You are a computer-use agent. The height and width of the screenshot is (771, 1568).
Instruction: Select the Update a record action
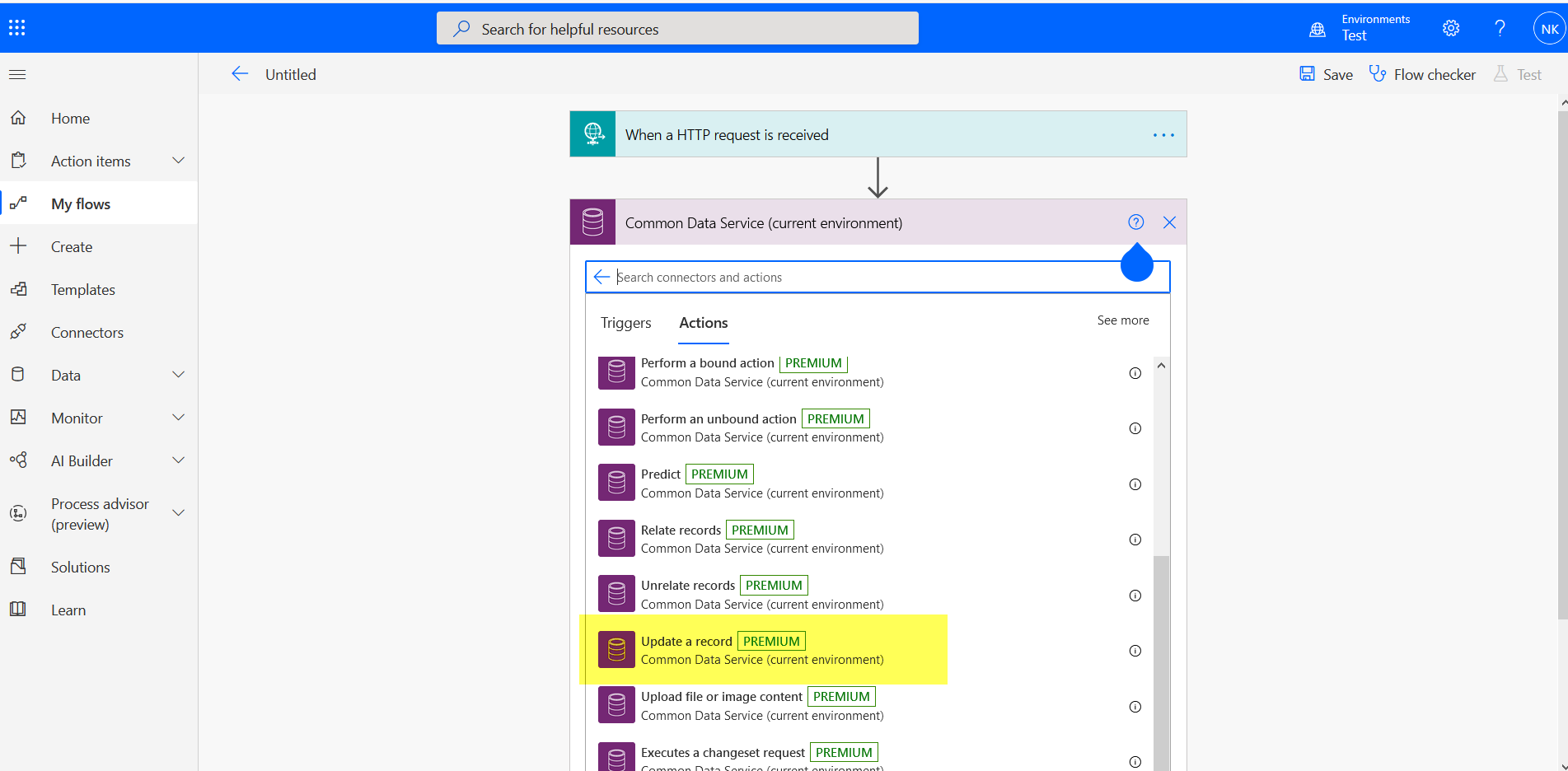(869, 650)
